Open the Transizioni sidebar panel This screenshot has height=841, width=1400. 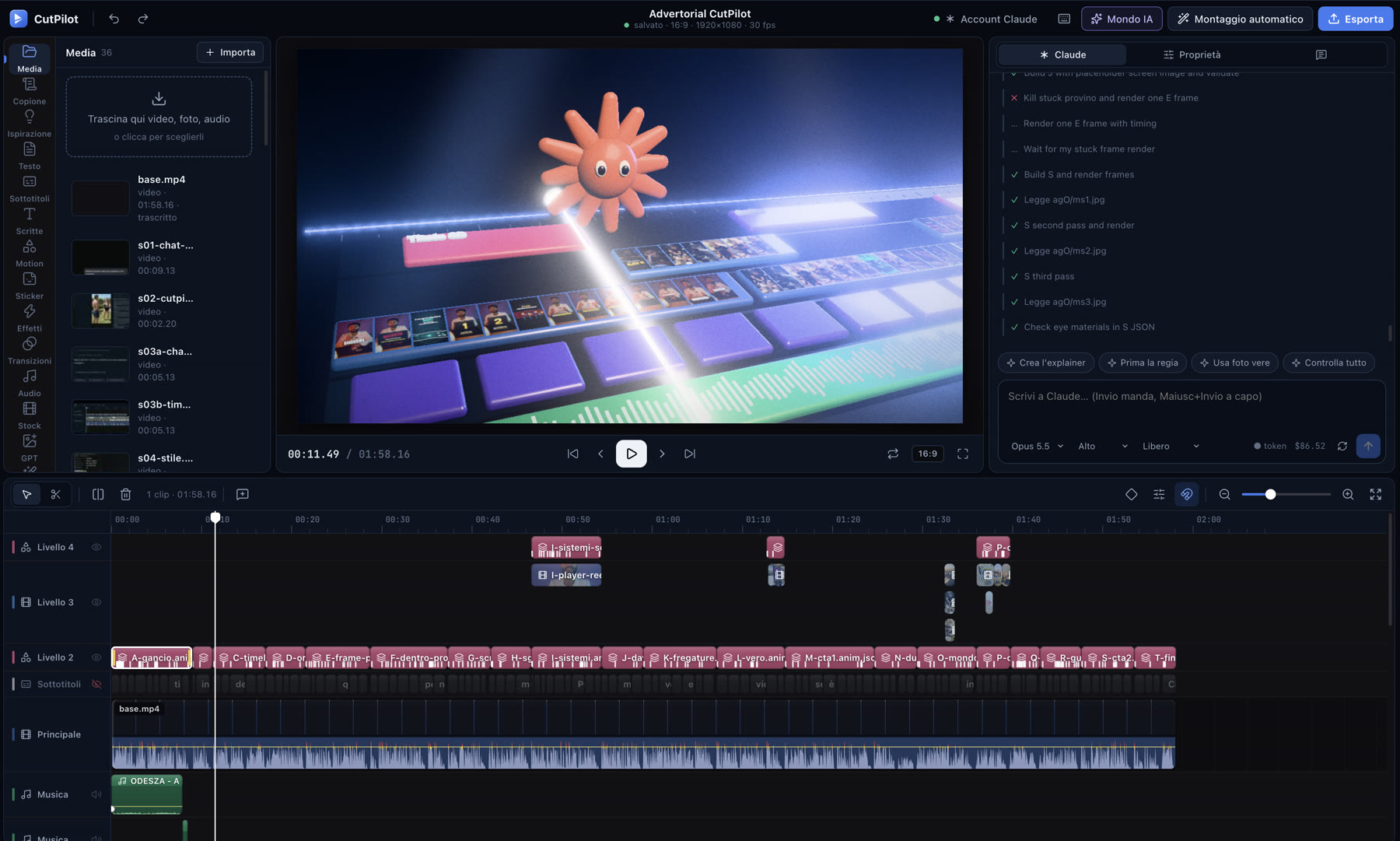[29, 351]
